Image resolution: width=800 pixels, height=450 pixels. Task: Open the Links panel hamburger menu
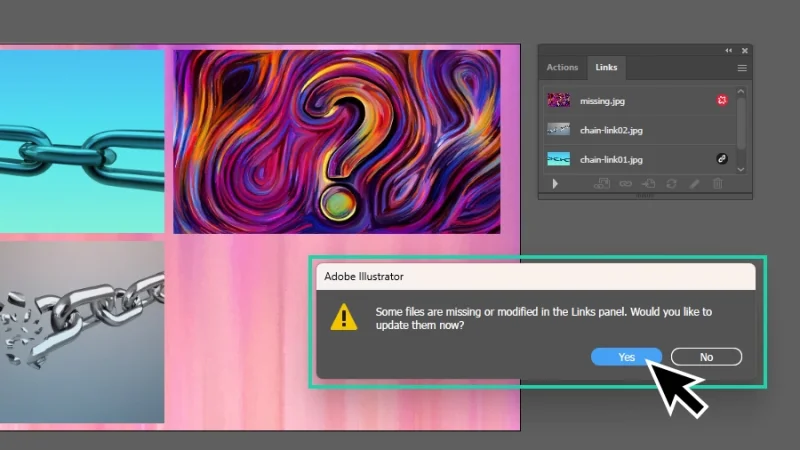click(x=742, y=68)
